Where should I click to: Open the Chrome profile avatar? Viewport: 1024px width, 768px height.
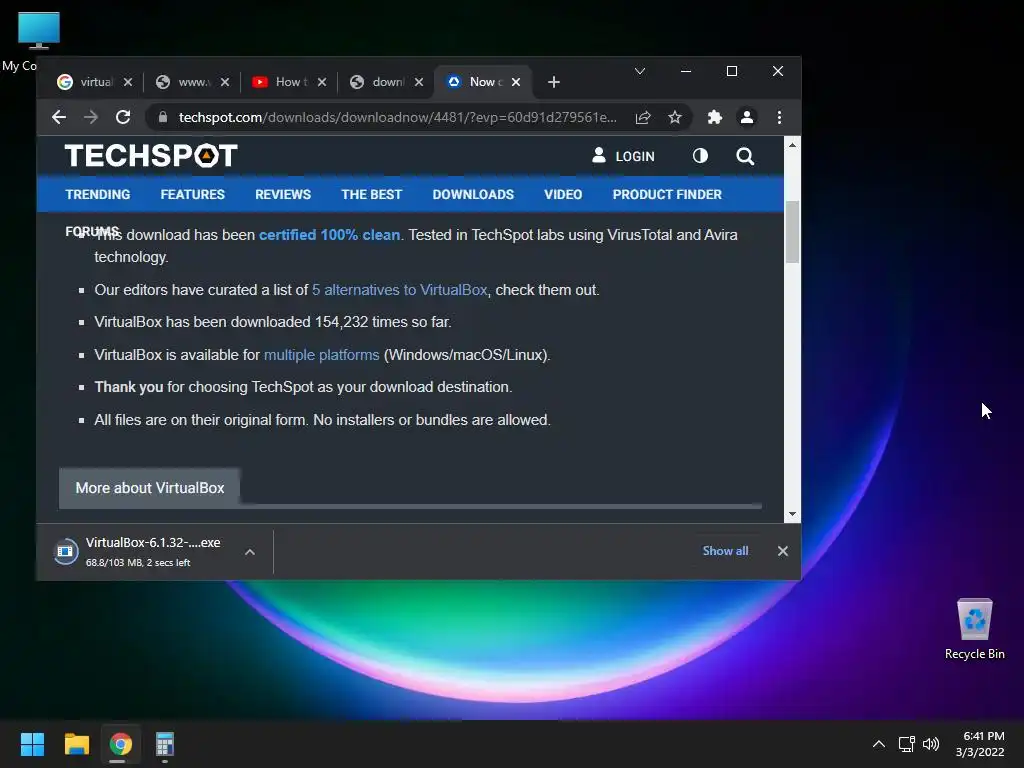coord(746,118)
